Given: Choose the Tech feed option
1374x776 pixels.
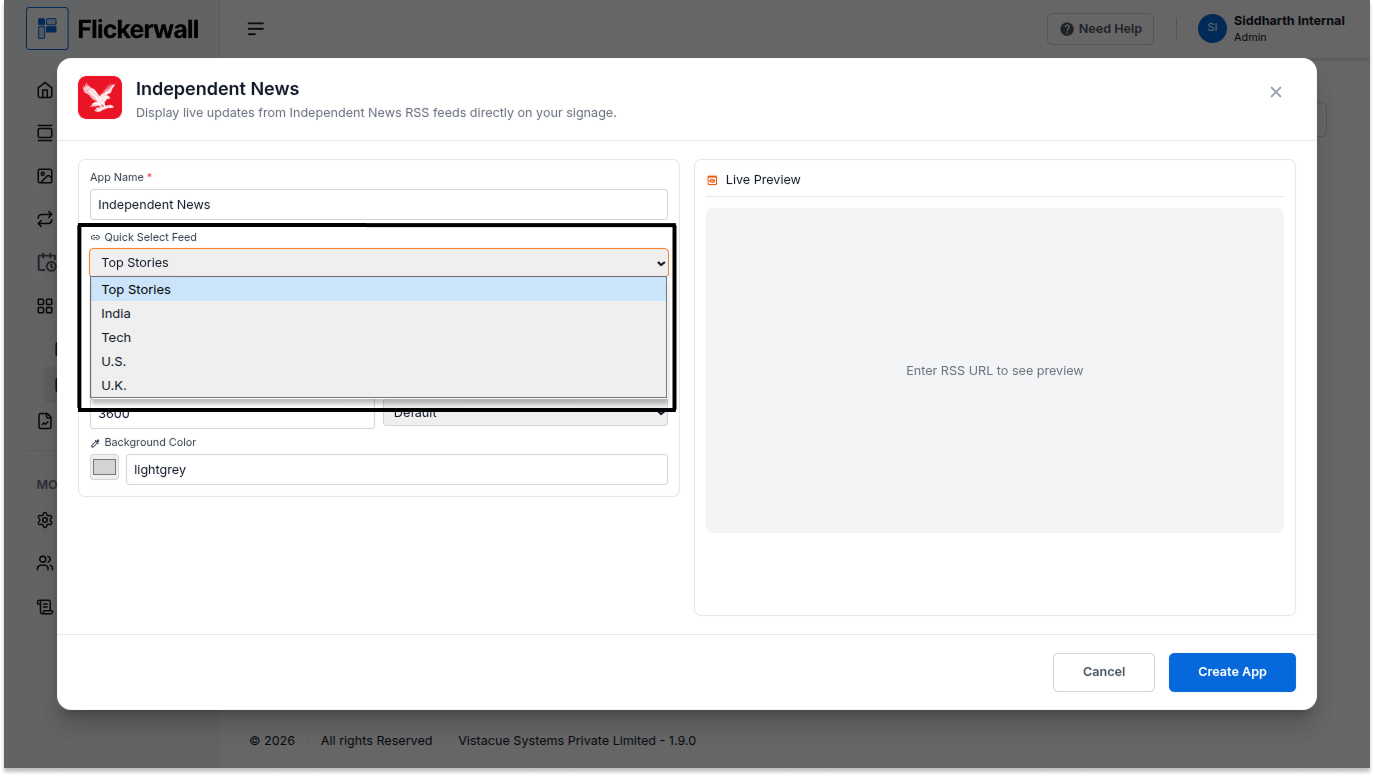Looking at the screenshot, I should (x=379, y=338).
